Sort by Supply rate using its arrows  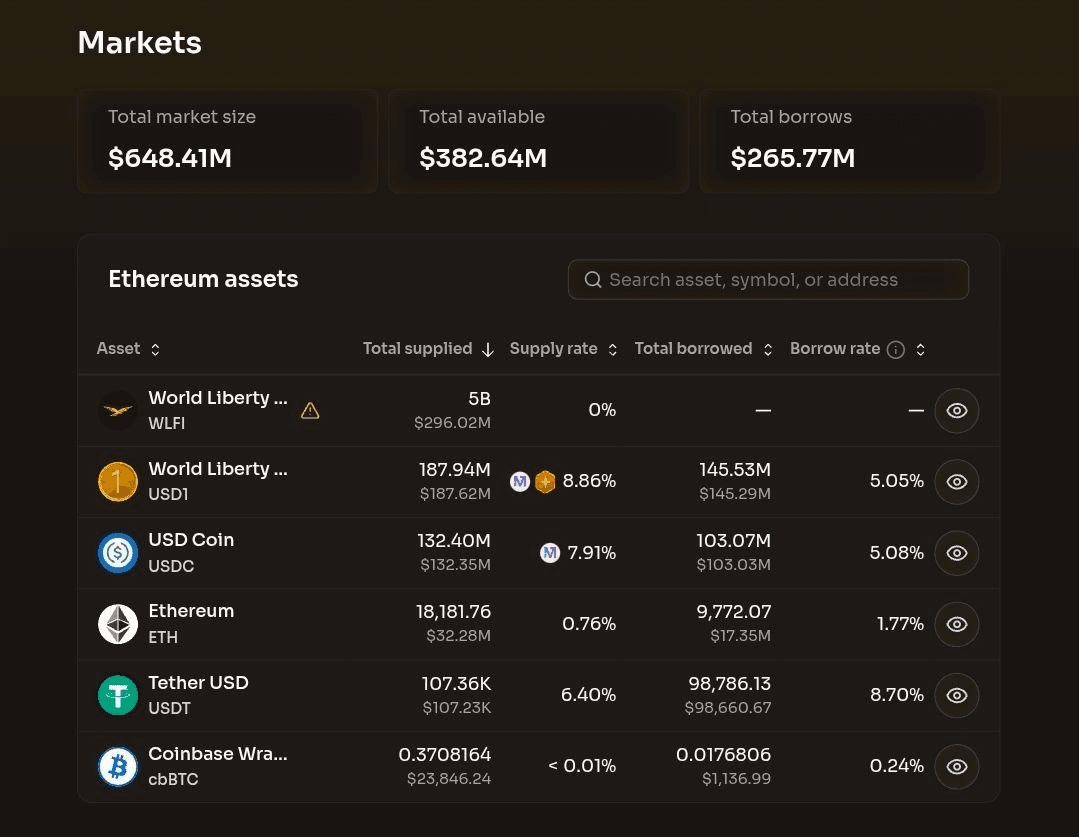click(612, 350)
